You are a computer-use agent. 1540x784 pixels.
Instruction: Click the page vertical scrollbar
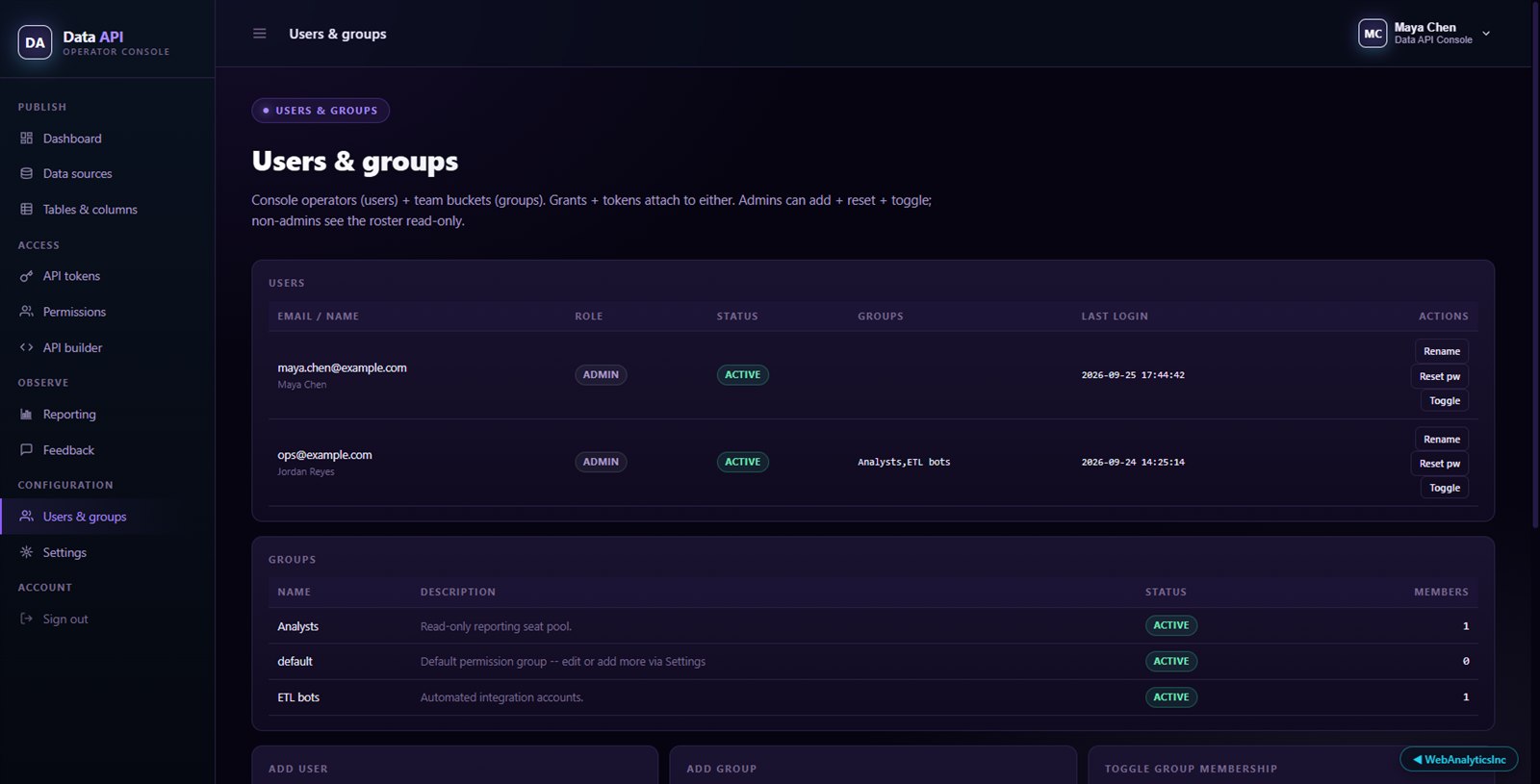coord(1535,265)
